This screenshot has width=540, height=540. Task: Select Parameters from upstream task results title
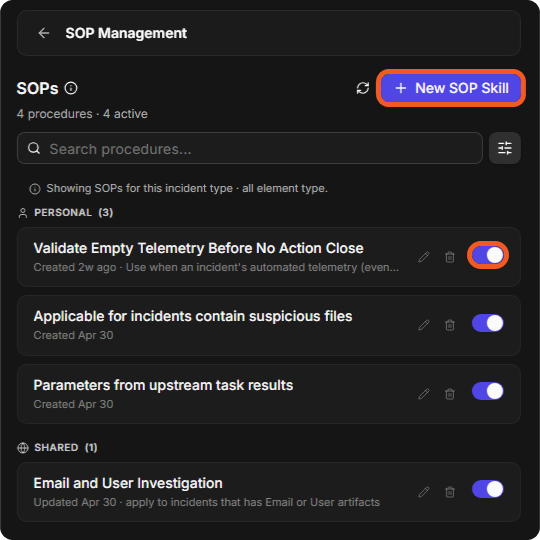pos(163,385)
